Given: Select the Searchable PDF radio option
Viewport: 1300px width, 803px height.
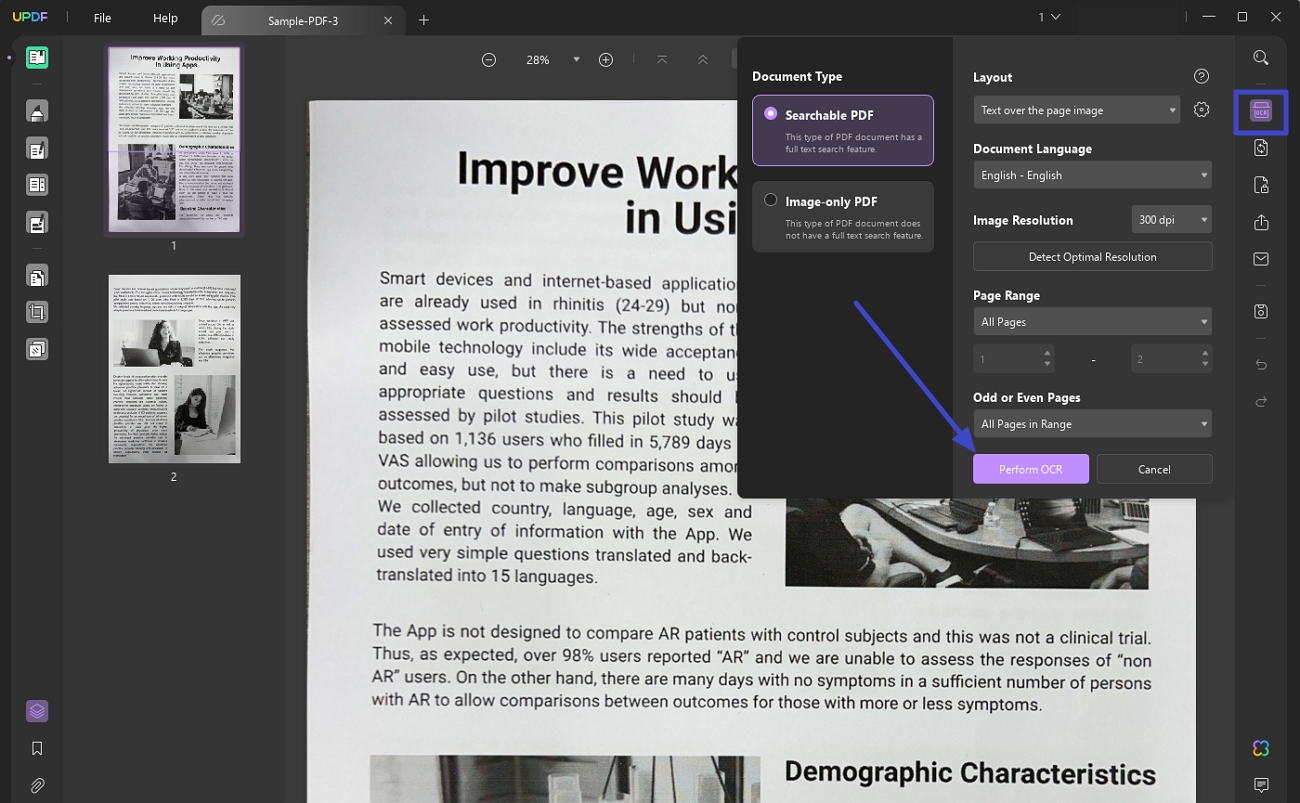Looking at the screenshot, I should (x=771, y=114).
